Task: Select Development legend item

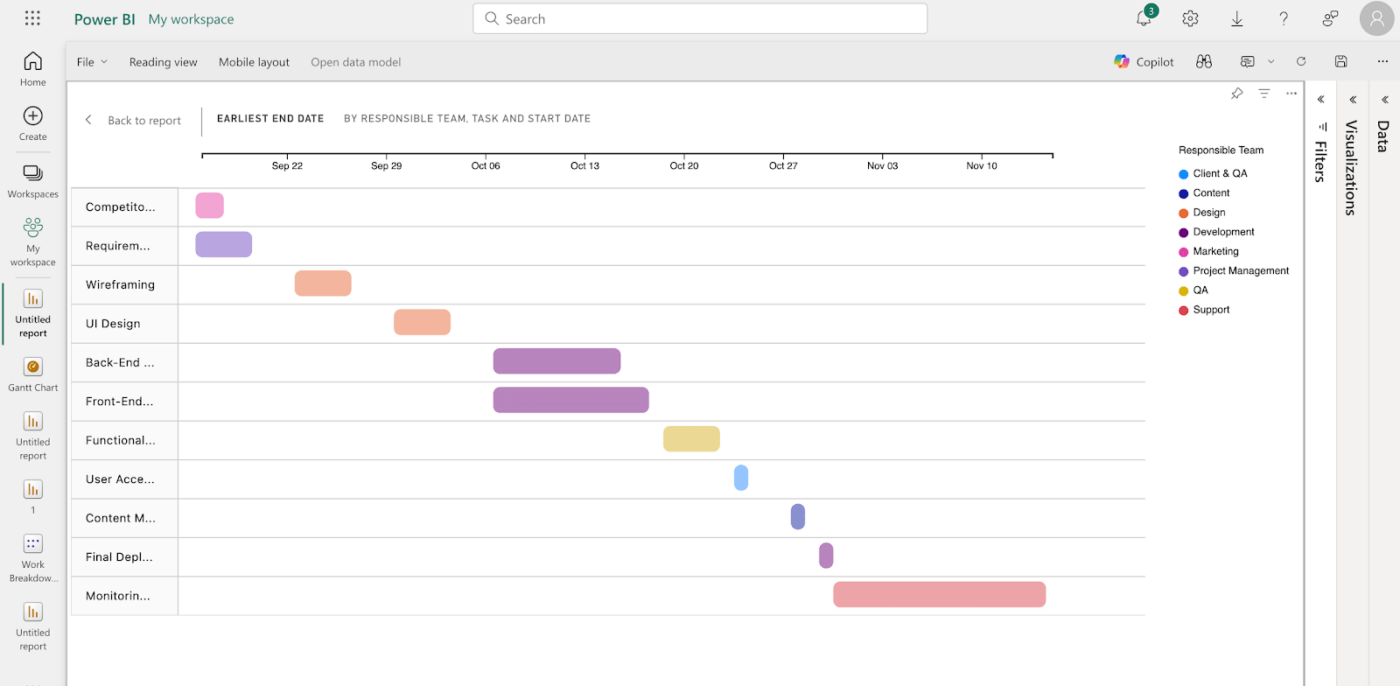Action: pyautogui.click(x=1216, y=232)
